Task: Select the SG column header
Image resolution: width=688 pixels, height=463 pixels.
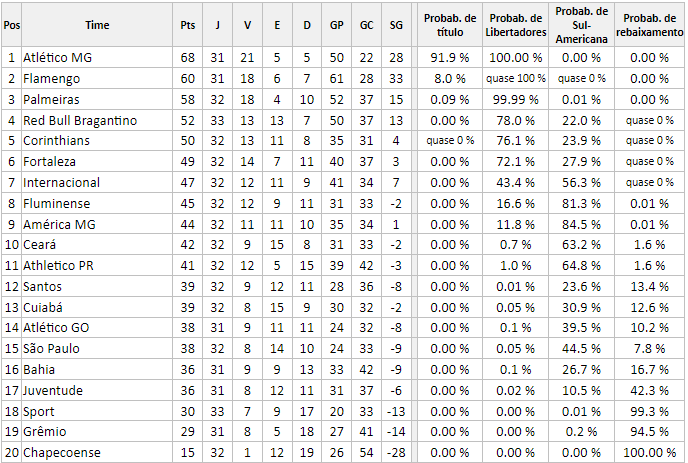Action: 396,25
